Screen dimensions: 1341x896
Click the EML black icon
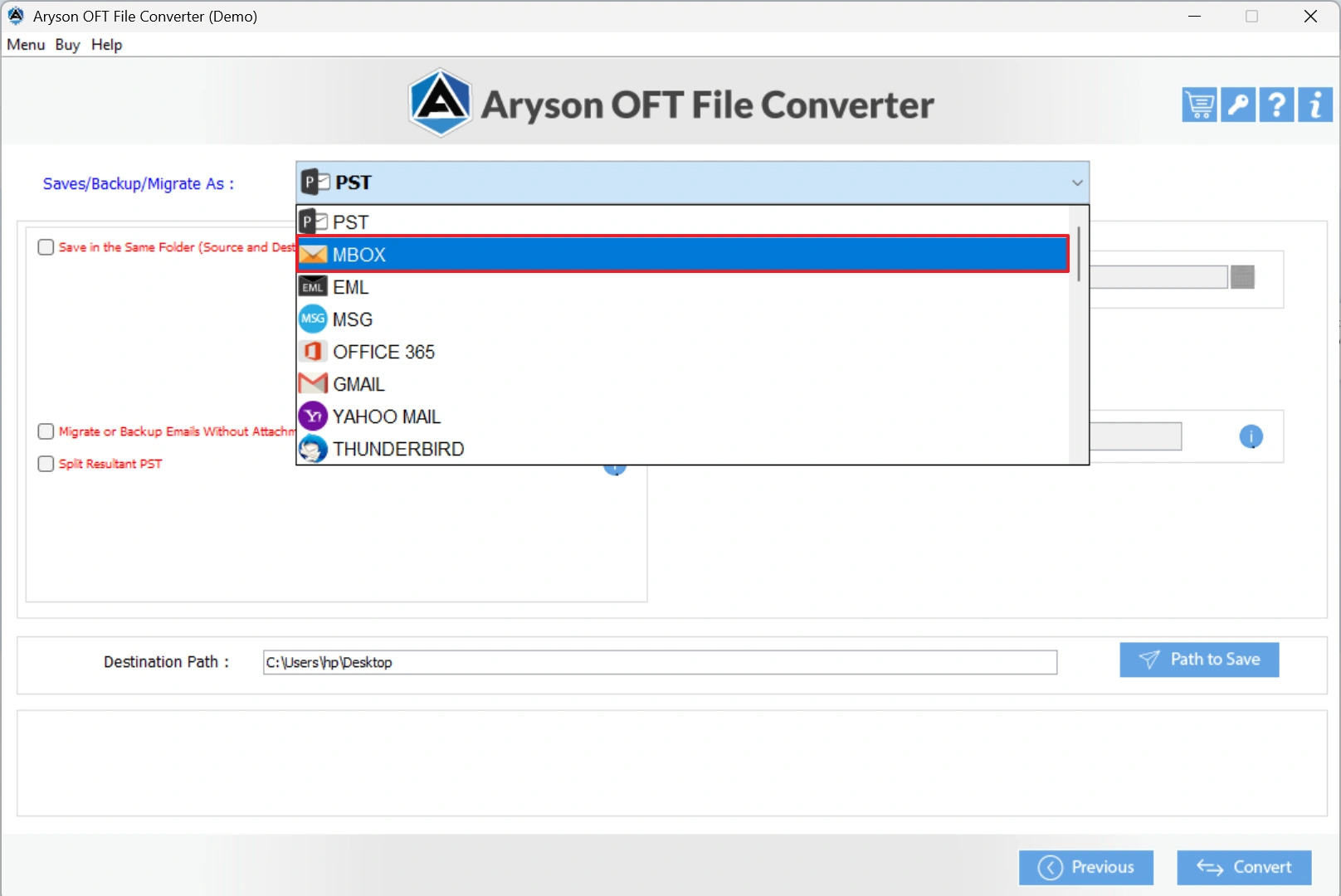coord(313,287)
